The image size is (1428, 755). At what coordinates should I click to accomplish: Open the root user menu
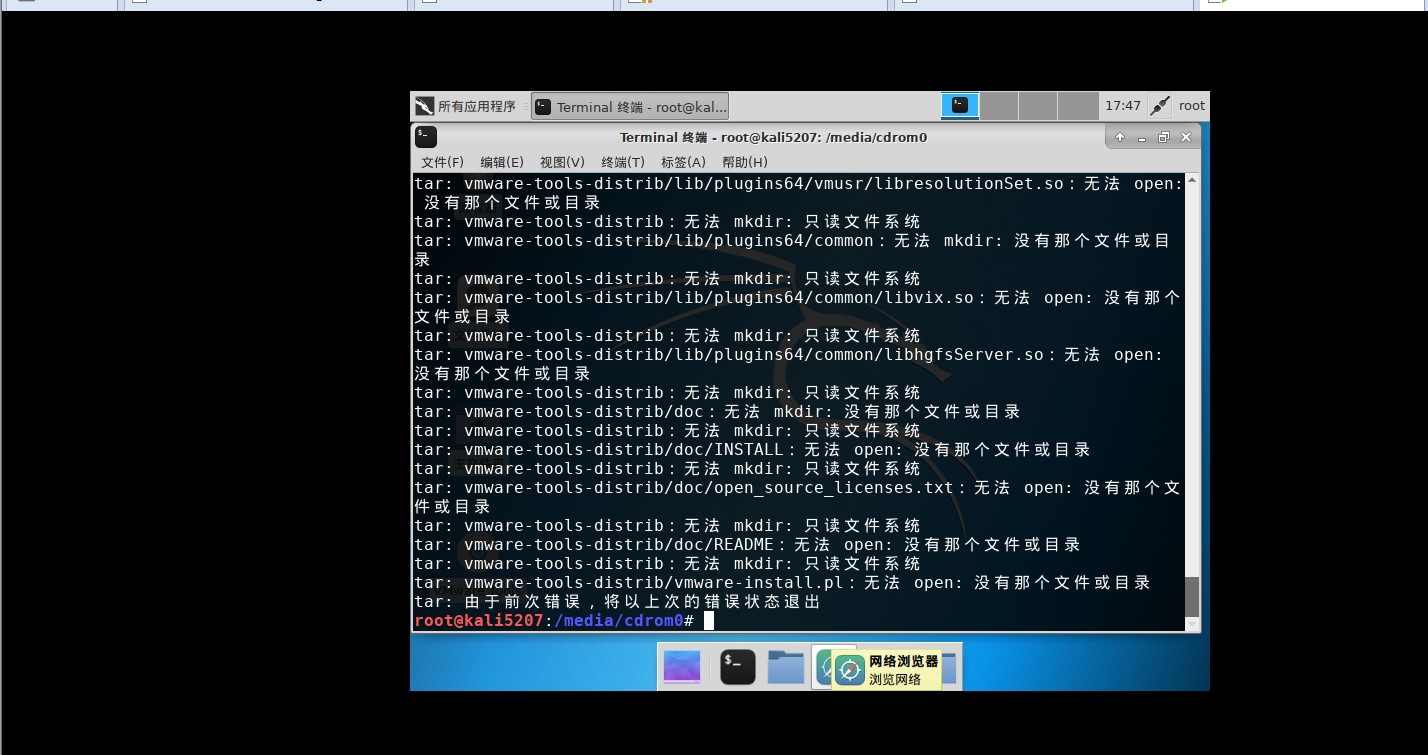[1192, 106]
